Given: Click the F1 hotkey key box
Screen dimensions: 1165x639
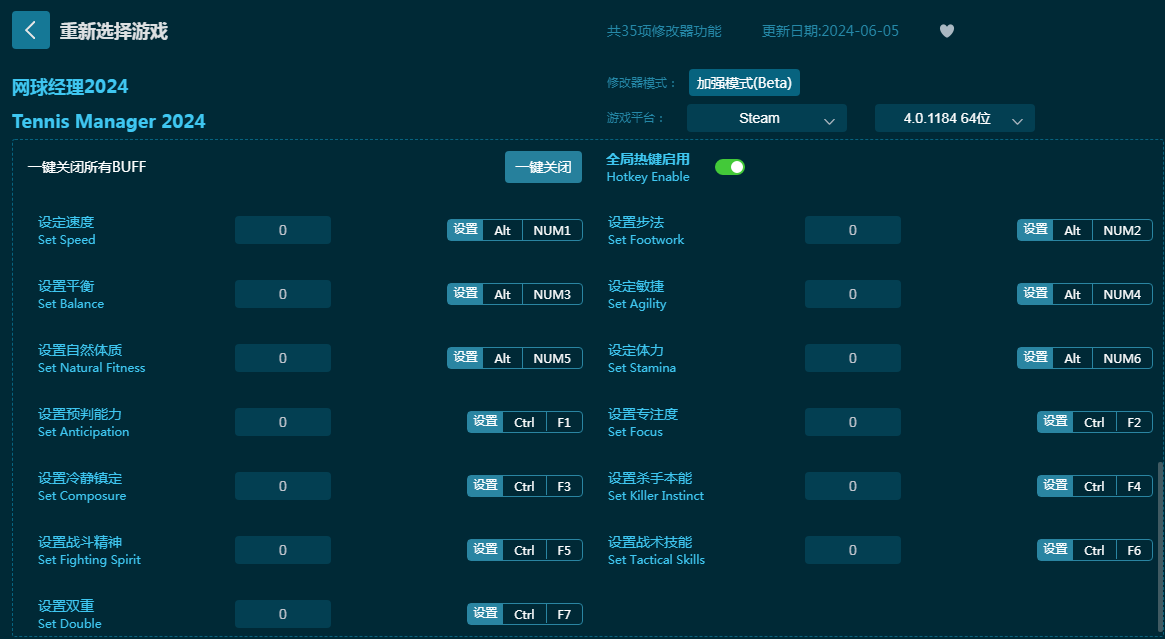Looking at the screenshot, I should click(564, 422).
